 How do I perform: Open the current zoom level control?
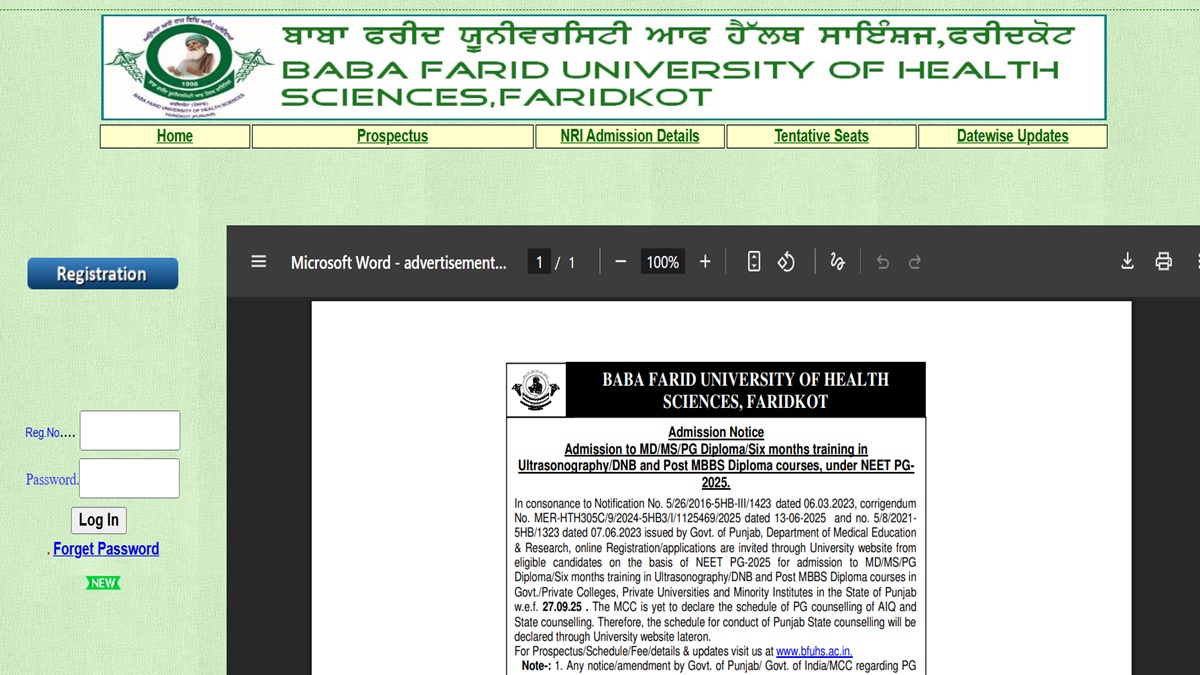coord(662,261)
